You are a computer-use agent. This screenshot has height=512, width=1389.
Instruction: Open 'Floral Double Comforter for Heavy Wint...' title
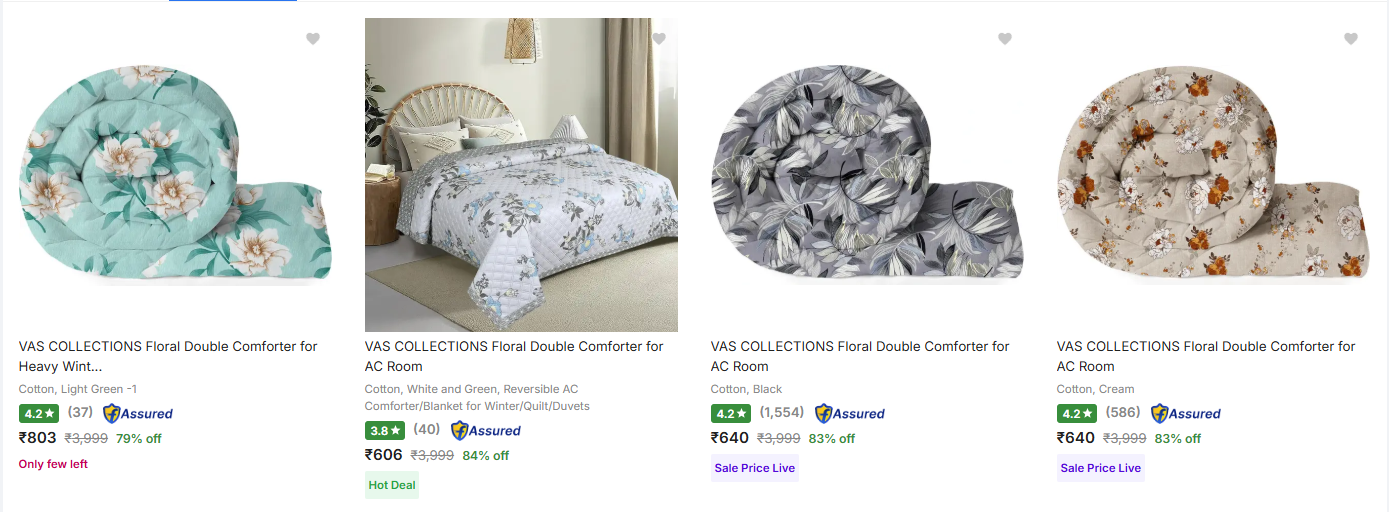click(168, 356)
